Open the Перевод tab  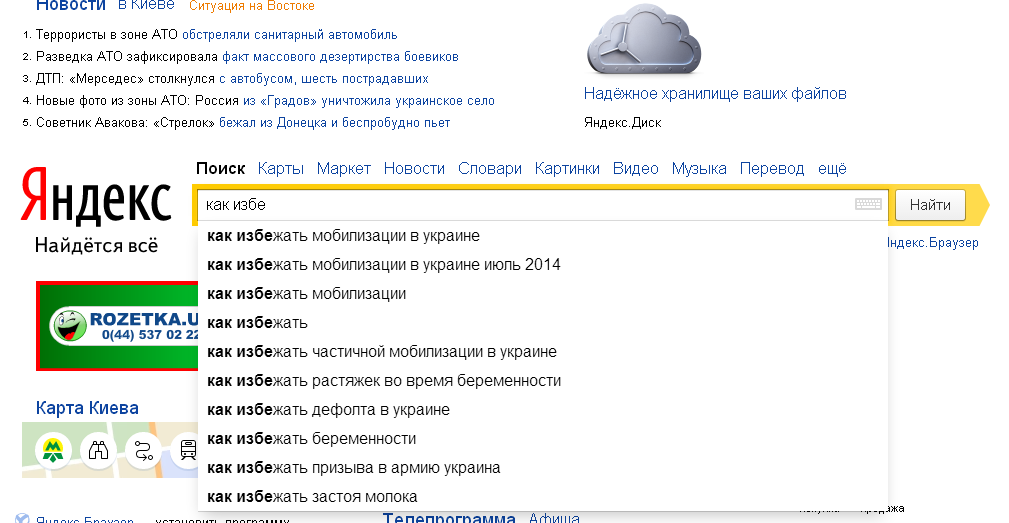[772, 169]
